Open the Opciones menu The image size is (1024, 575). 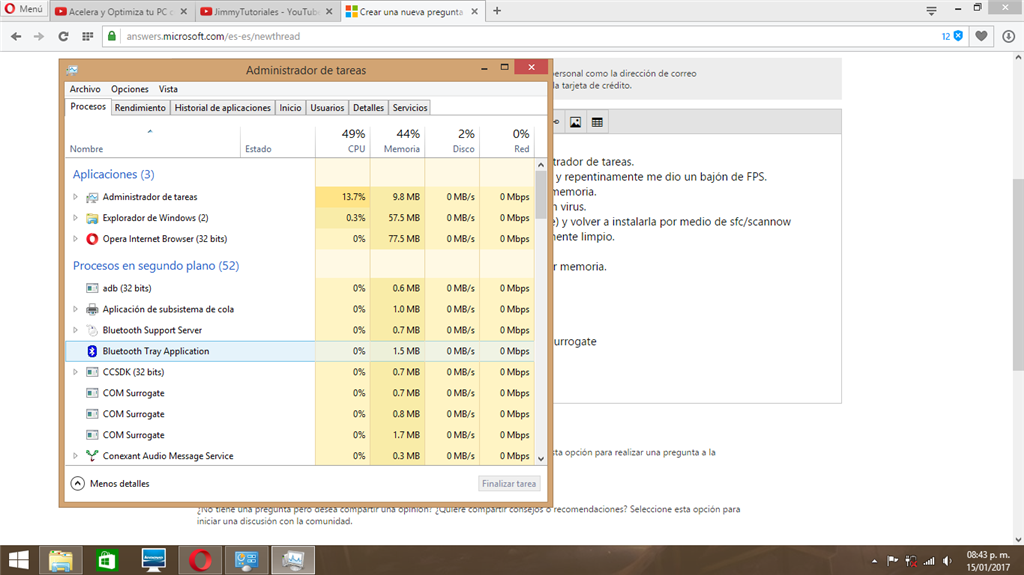(129, 89)
